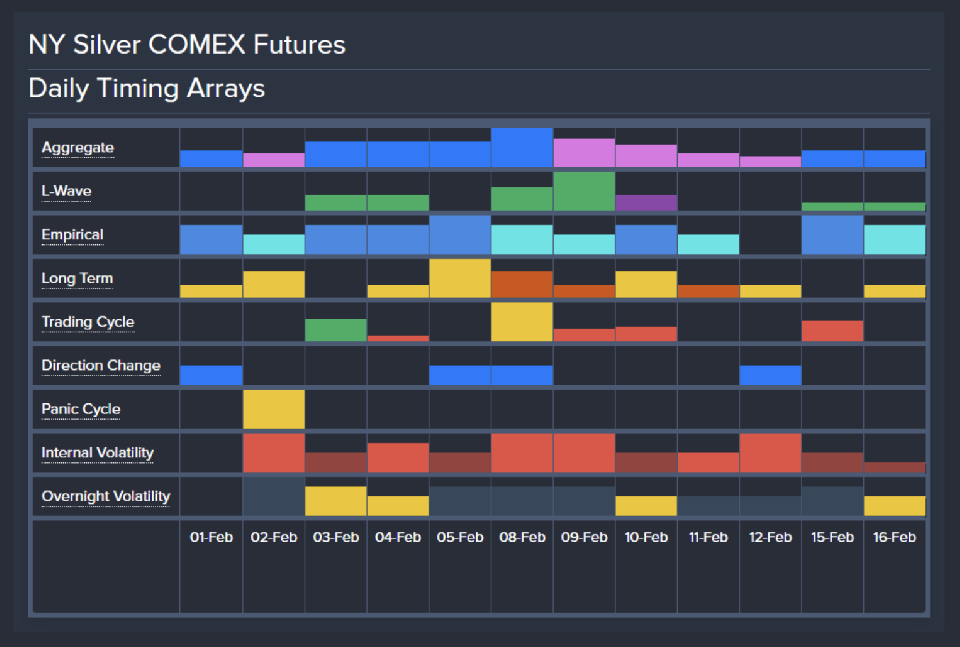Click the Direction Change label
Screen dimensions: 960x647
tap(101, 366)
